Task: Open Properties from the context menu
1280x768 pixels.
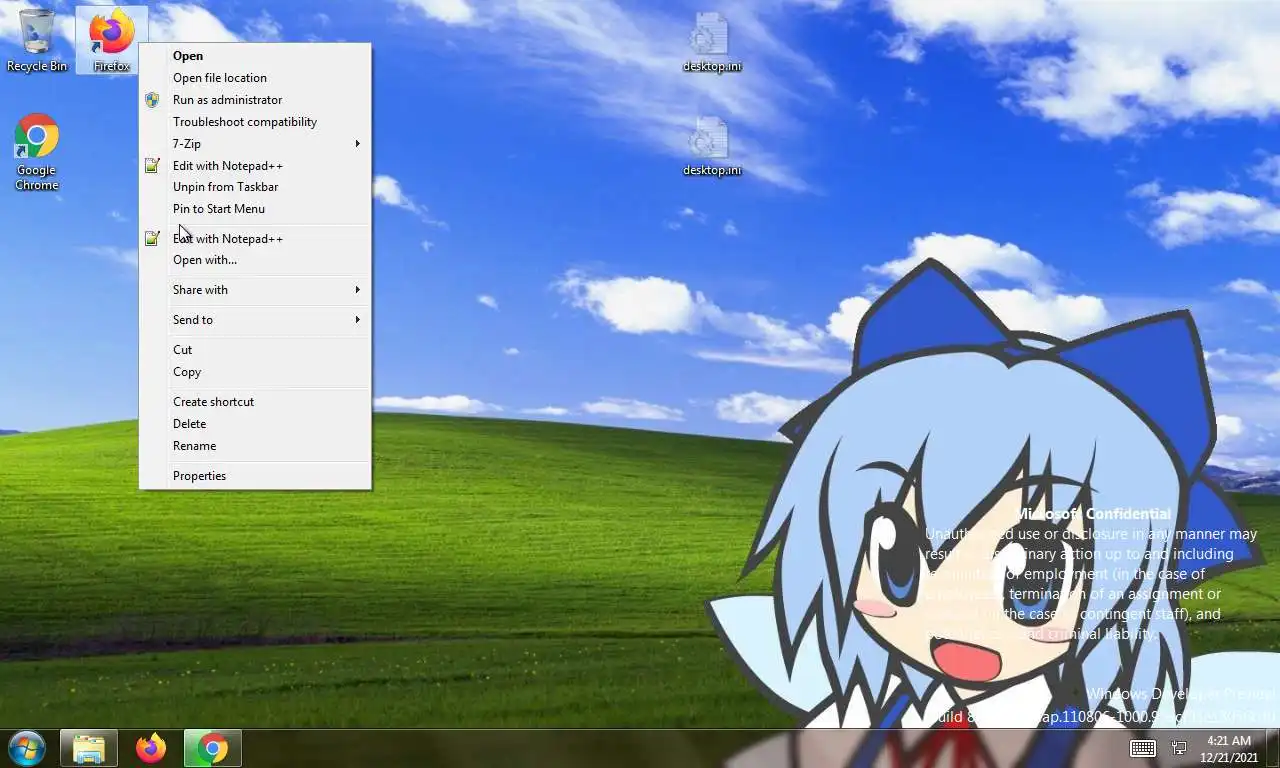Action: click(x=255, y=476)
